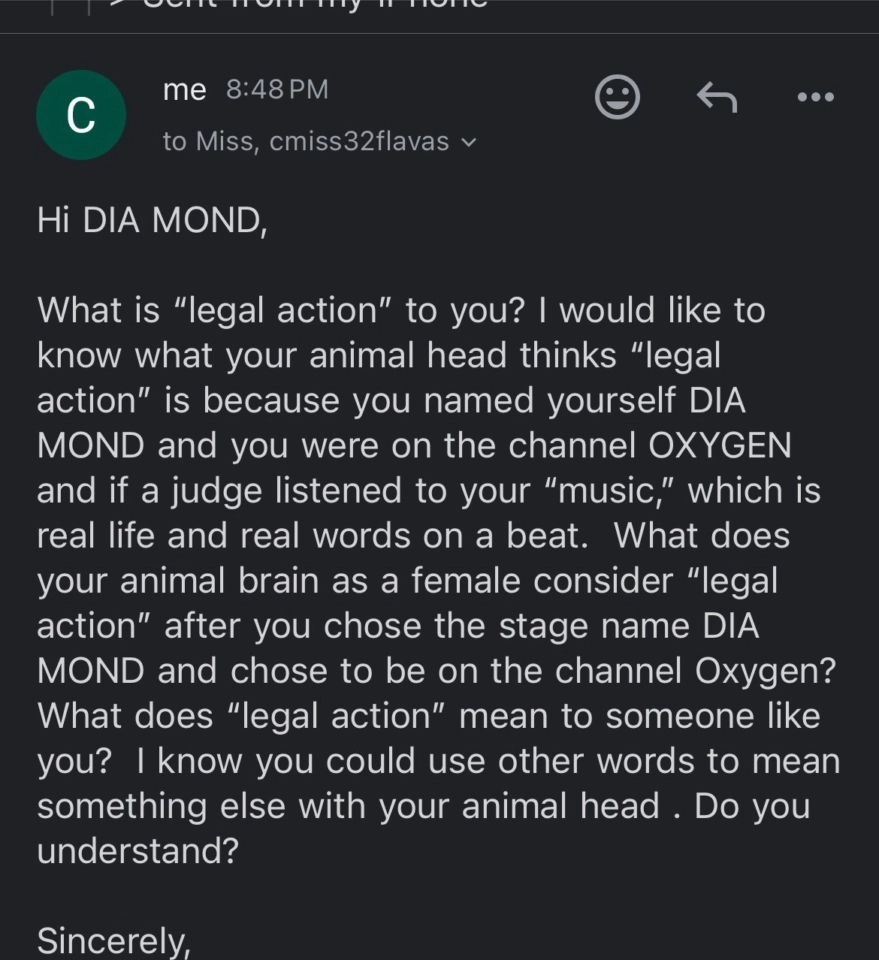The height and width of the screenshot is (960, 879).
Task: Tap the sender name 'me'
Action: pos(185,89)
